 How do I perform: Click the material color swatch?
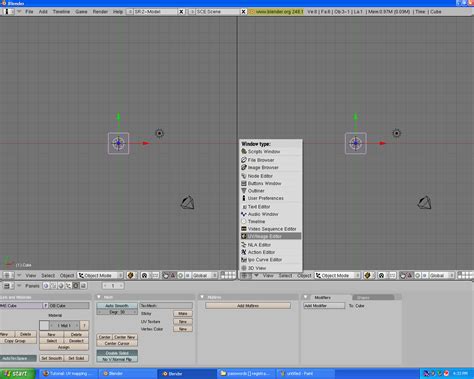[44, 325]
